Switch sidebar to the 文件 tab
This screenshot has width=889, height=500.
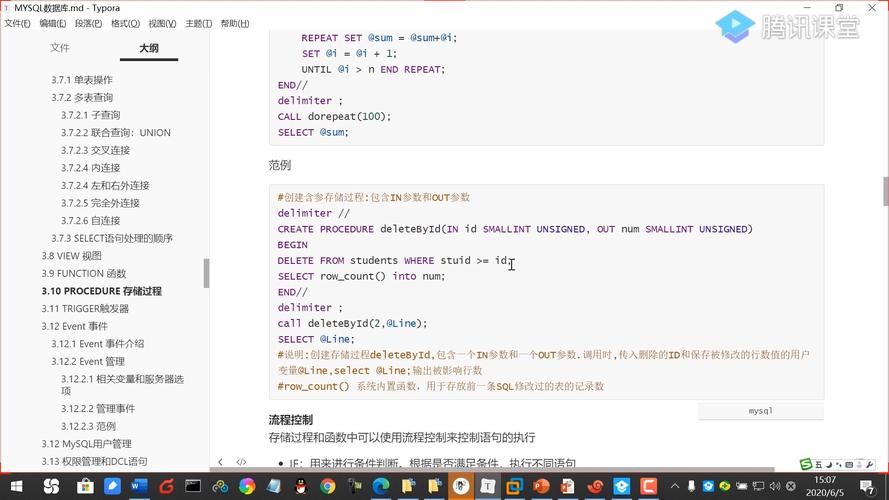(60, 48)
